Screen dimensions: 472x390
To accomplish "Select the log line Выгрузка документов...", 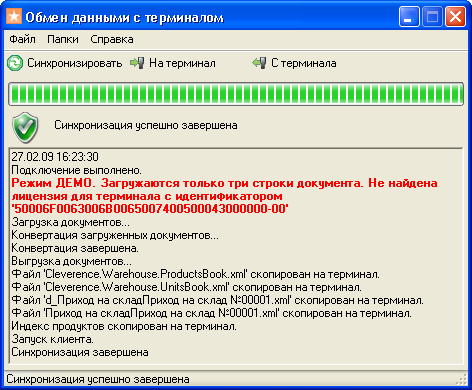I will [x=71, y=261].
